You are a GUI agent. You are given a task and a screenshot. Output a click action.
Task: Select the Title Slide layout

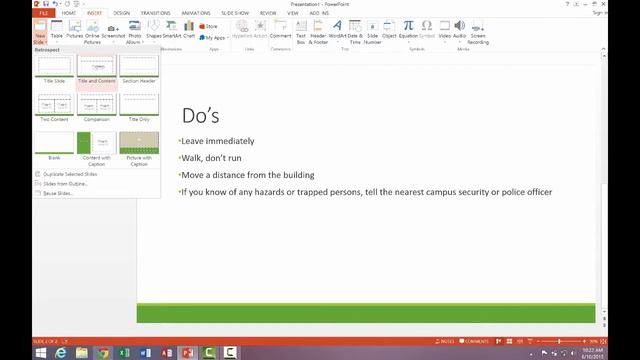click(54, 70)
